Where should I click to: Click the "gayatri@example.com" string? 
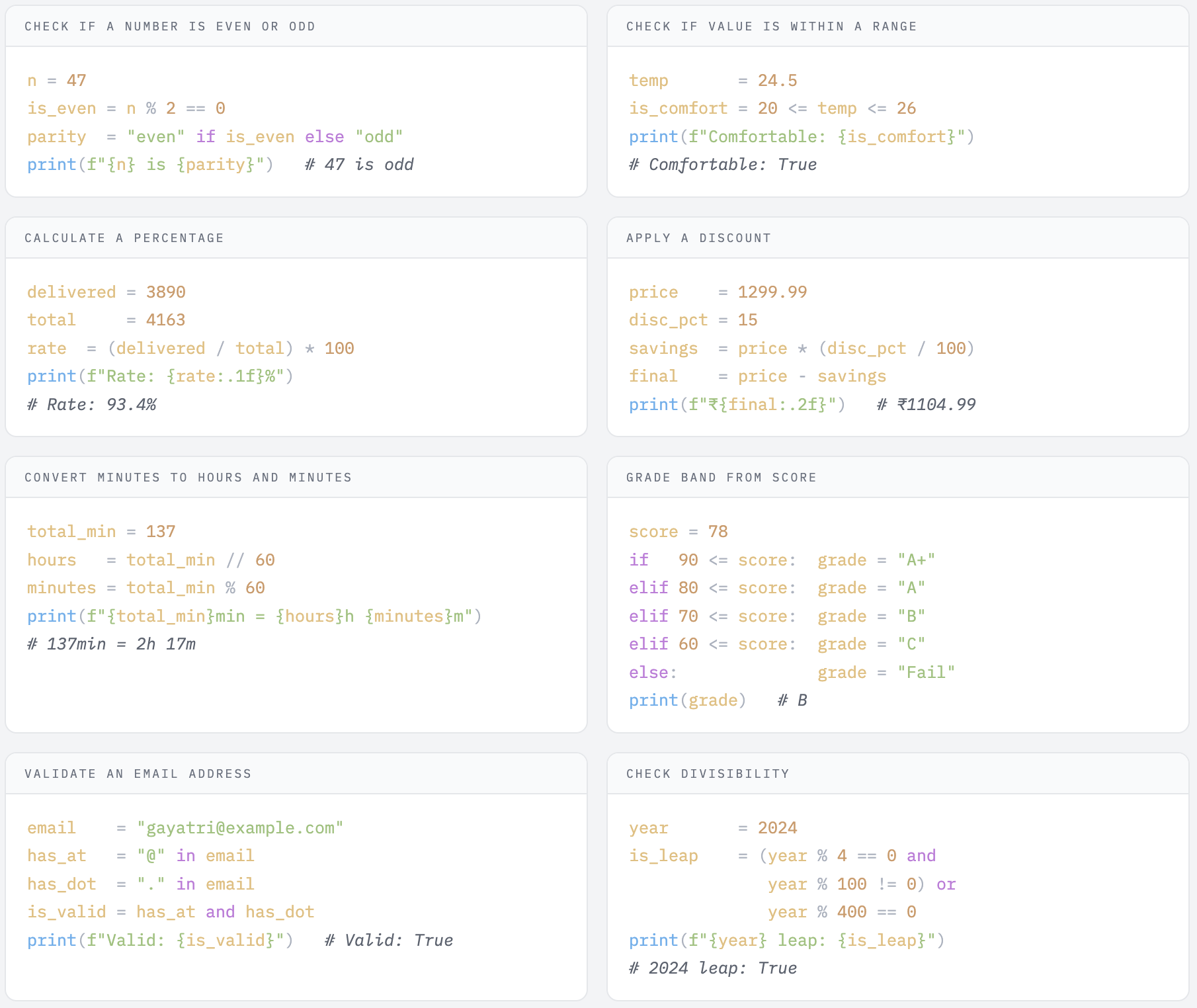click(240, 828)
